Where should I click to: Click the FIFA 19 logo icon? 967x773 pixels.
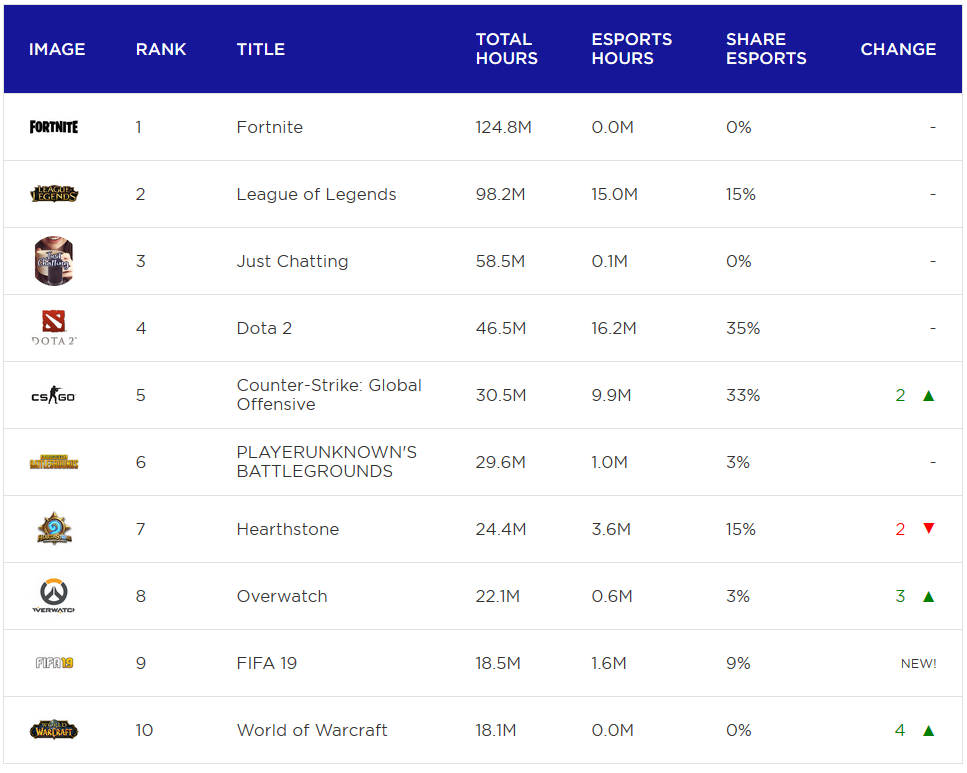54,663
